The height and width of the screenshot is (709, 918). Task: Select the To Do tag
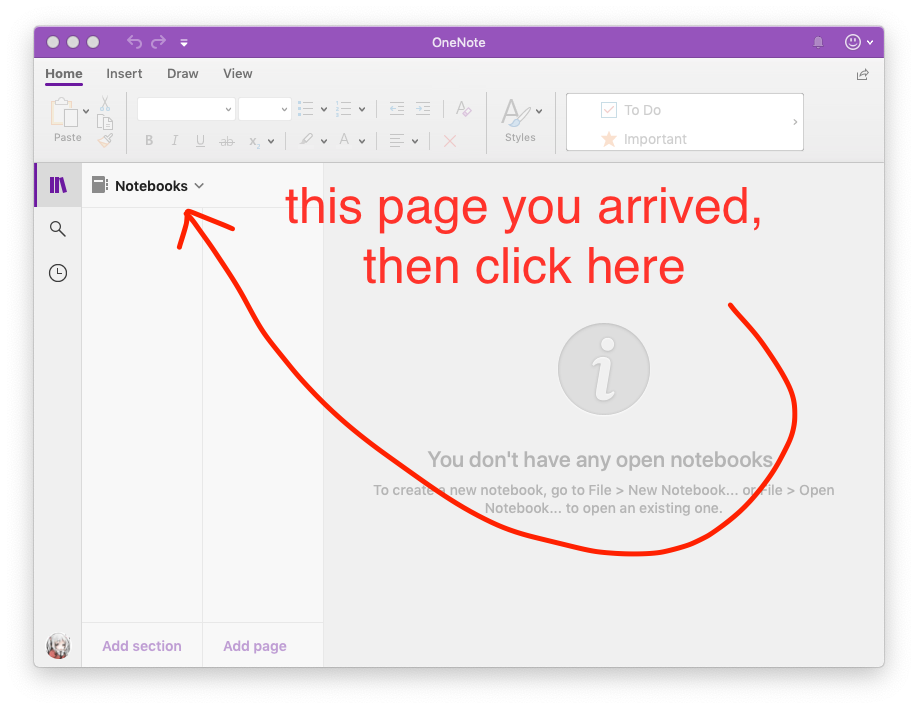click(631, 110)
